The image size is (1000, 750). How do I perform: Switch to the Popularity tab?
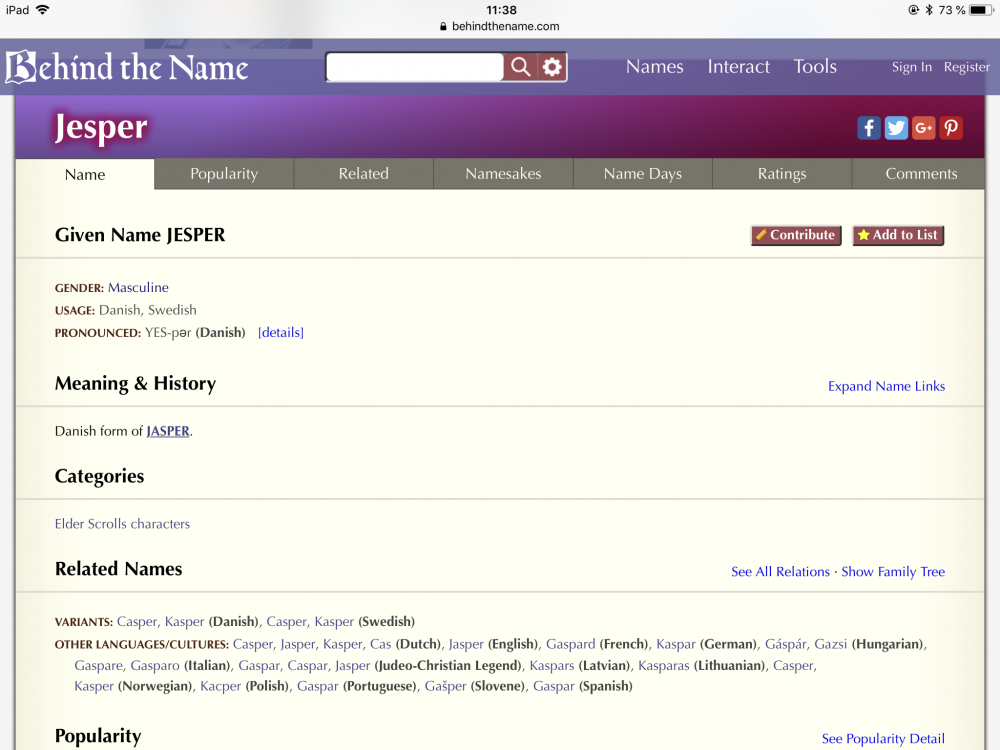(x=223, y=173)
